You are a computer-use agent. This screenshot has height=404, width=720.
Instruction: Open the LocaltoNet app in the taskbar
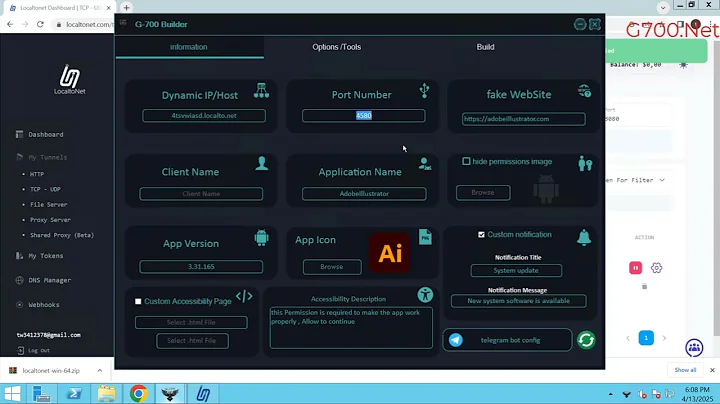click(203, 394)
